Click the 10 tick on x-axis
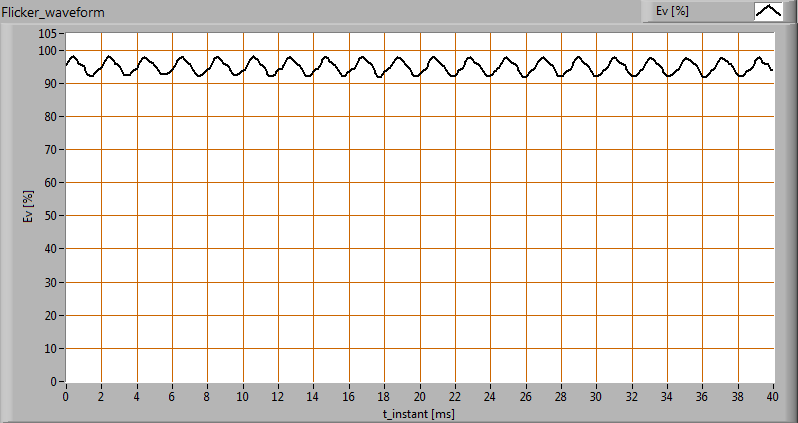The height and width of the screenshot is (423, 798). coord(243,396)
